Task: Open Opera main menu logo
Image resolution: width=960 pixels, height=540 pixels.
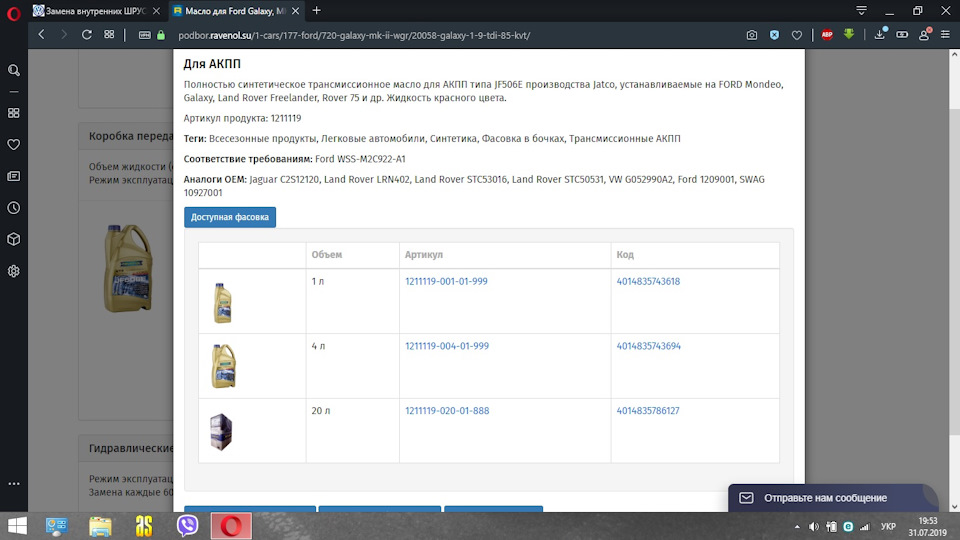Action: click(x=13, y=12)
